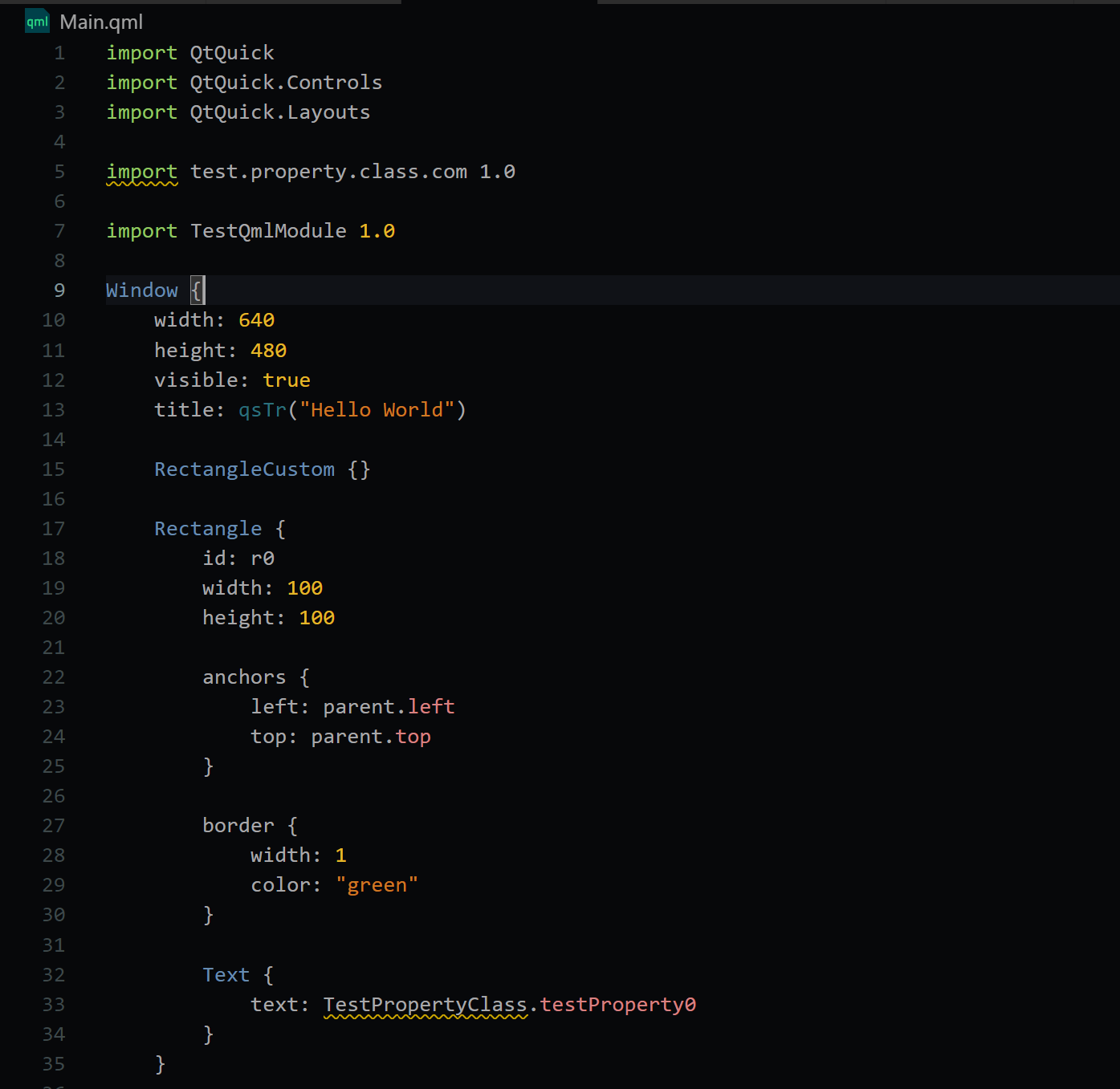Screen dimensions: 1120x1089
Task: Click the qml file icon beside Main.qml
Action: pos(37,22)
